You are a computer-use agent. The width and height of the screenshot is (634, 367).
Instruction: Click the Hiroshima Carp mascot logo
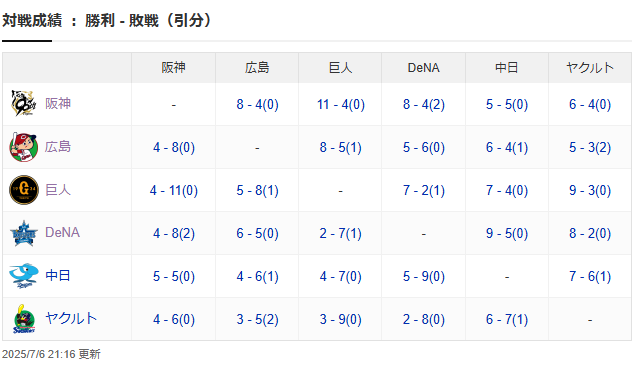point(24,147)
